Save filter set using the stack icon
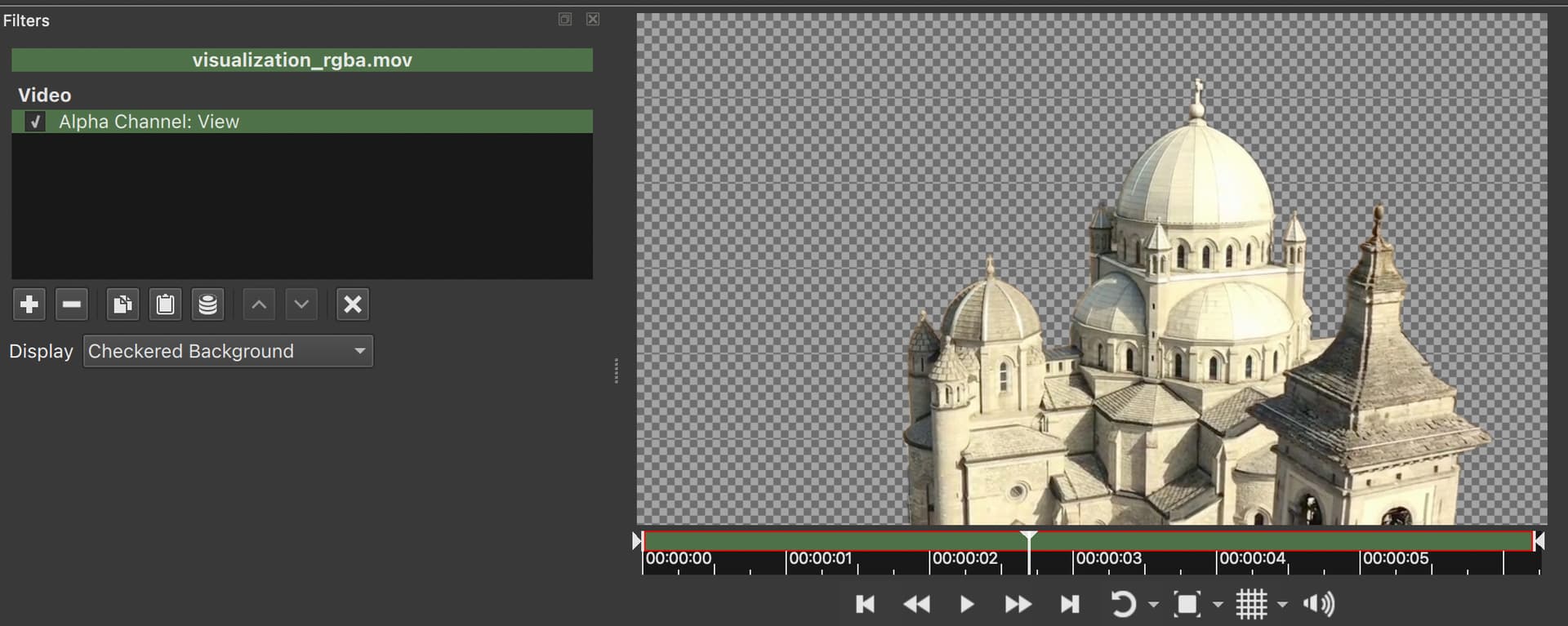1568x626 pixels. tap(208, 304)
